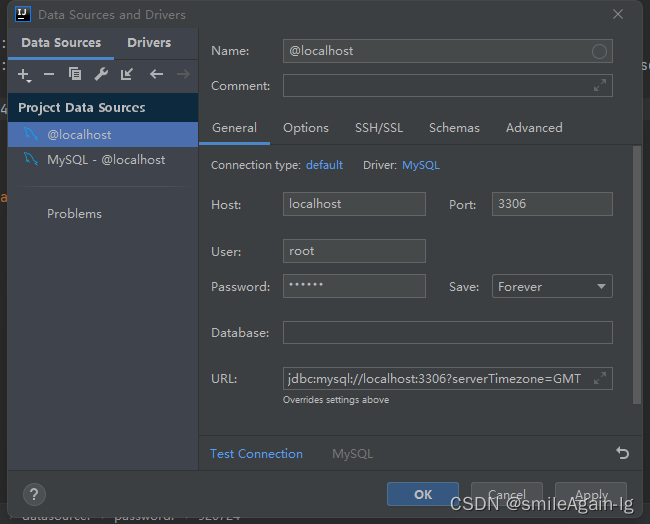This screenshot has height=524, width=650.
Task: Open help with the question mark button
Action: (34, 494)
